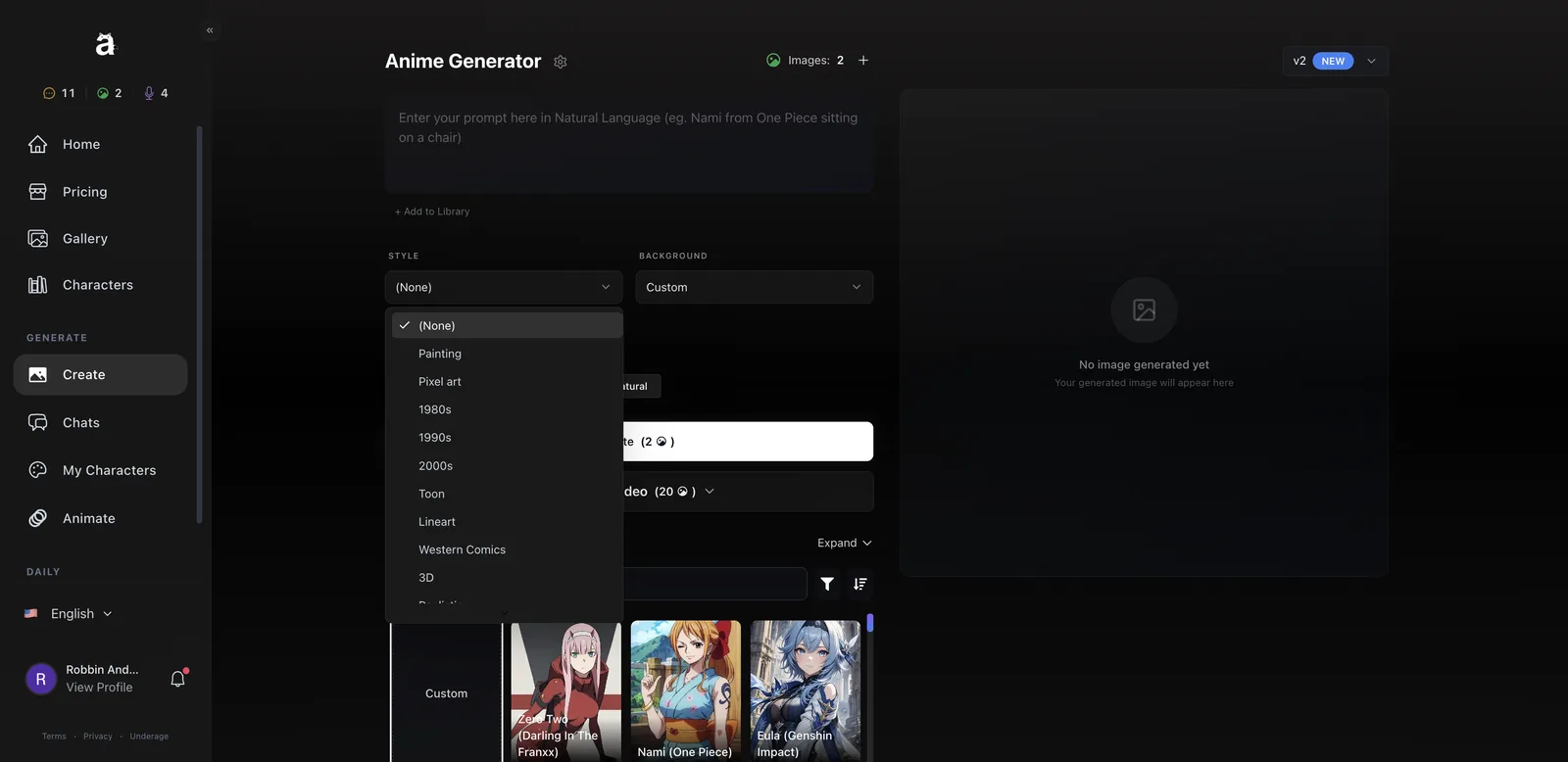This screenshot has width=1568, height=762.
Task: Click into the prompt text area
Action: [629, 144]
